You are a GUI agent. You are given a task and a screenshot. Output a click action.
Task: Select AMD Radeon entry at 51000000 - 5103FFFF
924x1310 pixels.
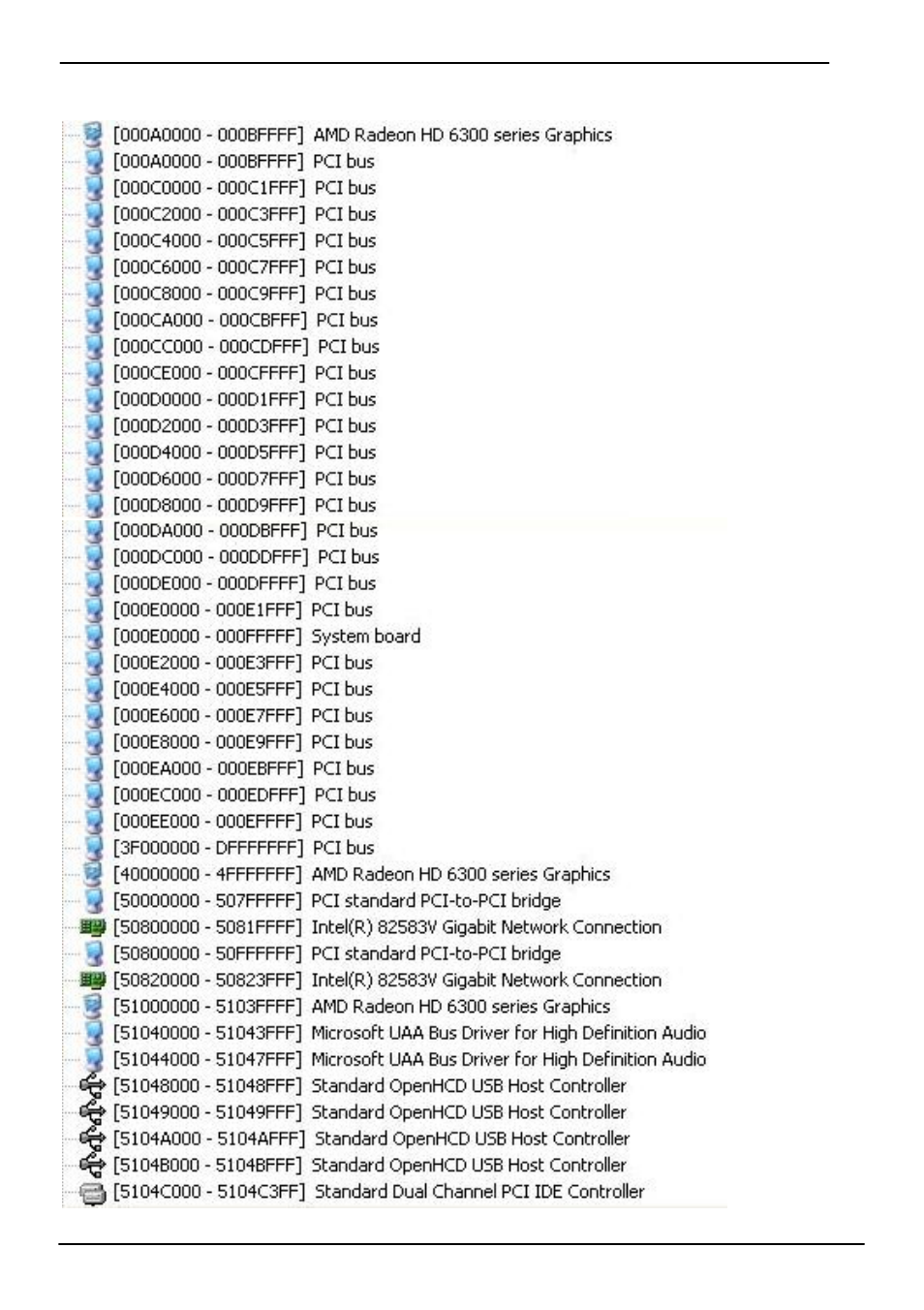pyautogui.click(x=361, y=1007)
